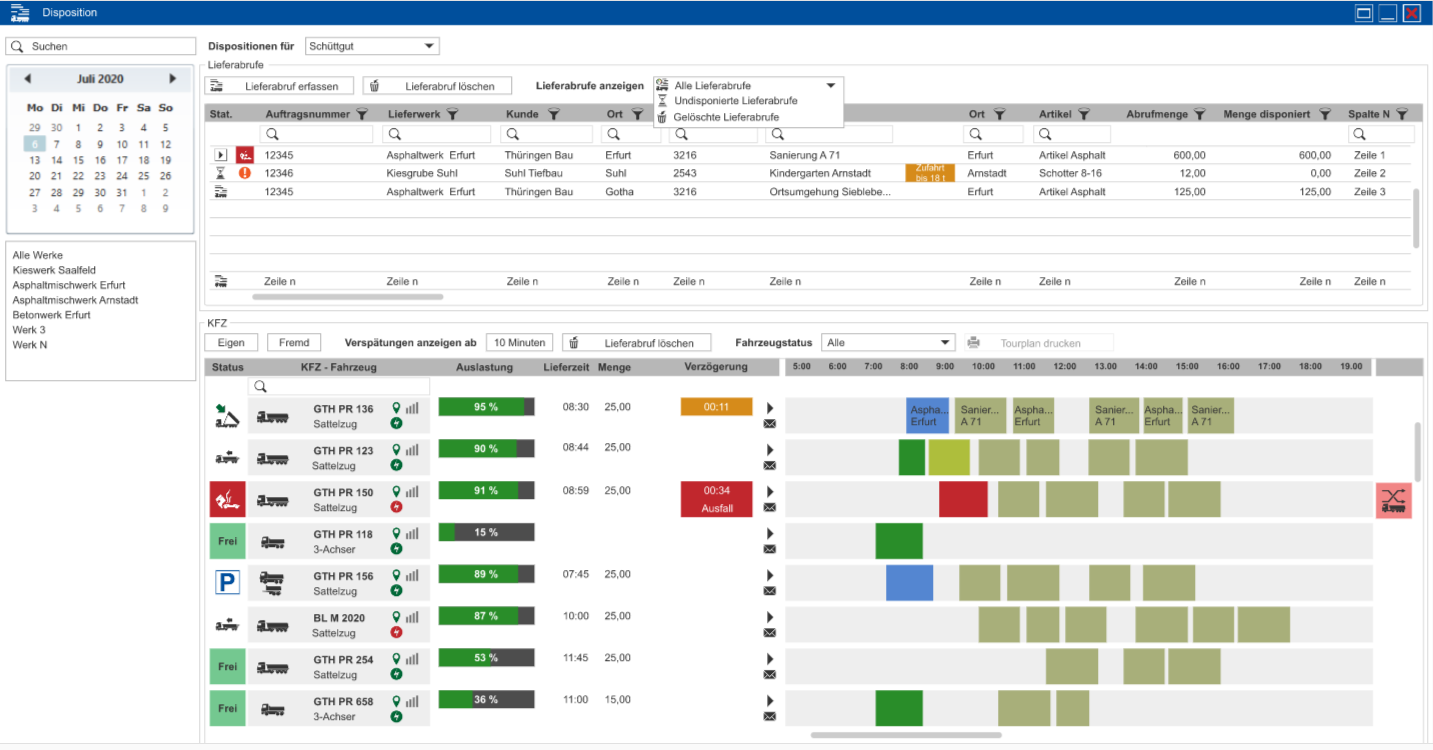The image size is (1433, 750).
Task: Open the Fahrzeugstatus Alle dropdown
Action: (888, 343)
